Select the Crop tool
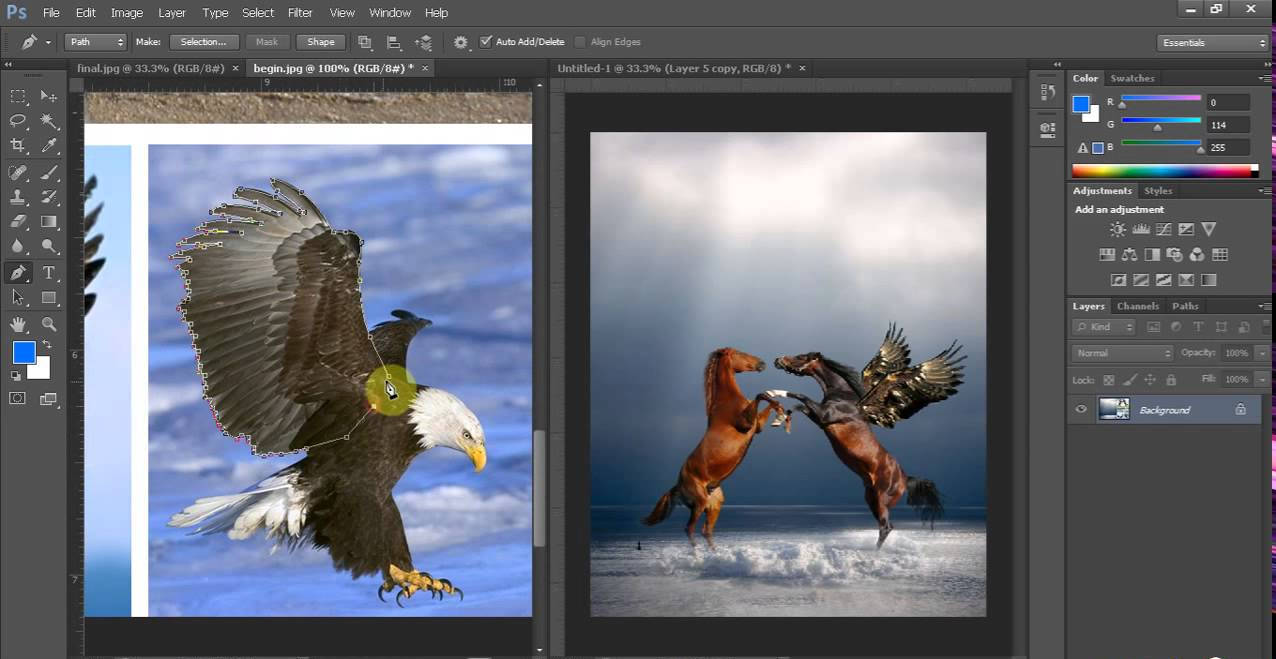 (x=16, y=146)
